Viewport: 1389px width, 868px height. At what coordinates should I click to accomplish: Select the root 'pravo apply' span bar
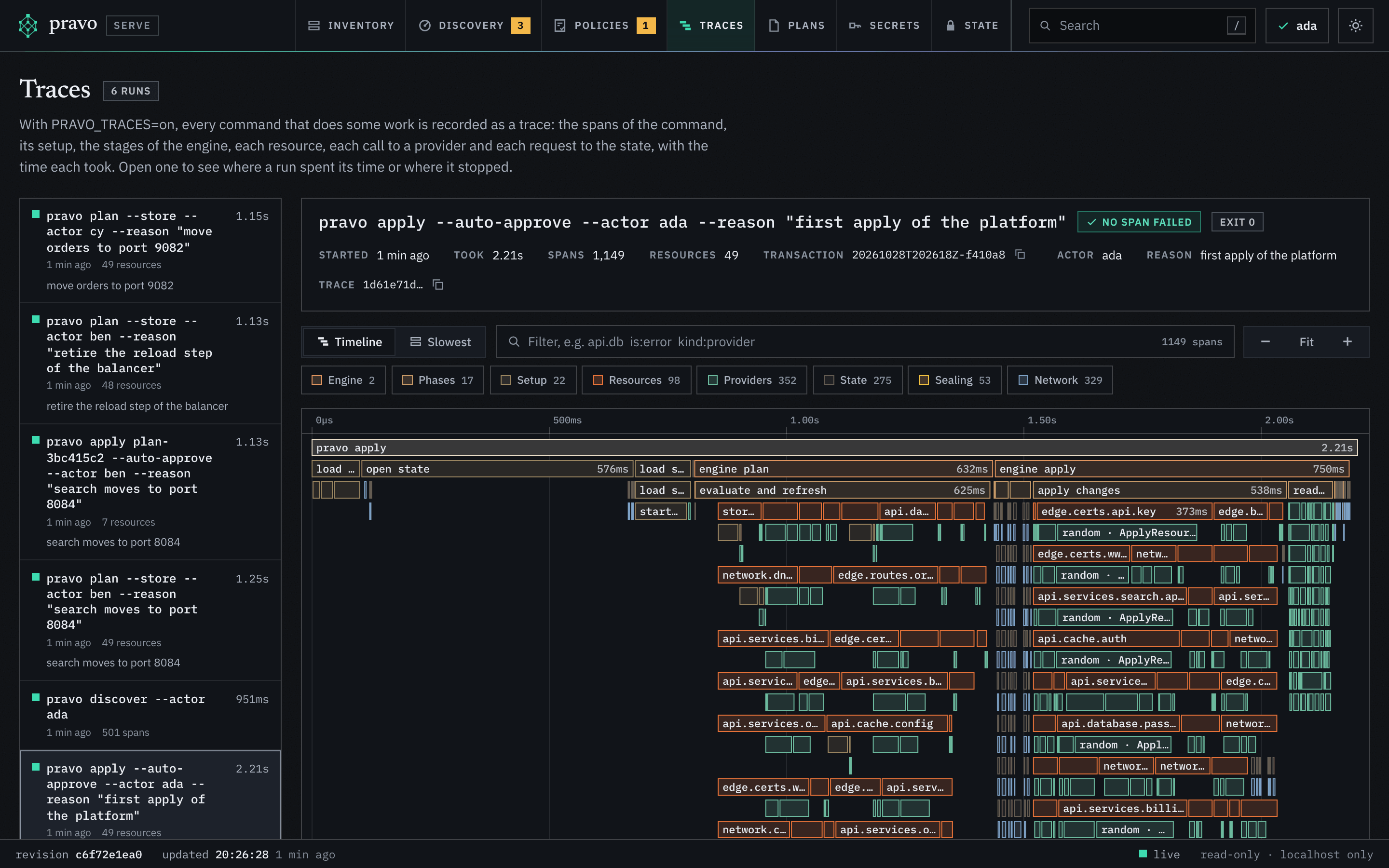point(834,448)
